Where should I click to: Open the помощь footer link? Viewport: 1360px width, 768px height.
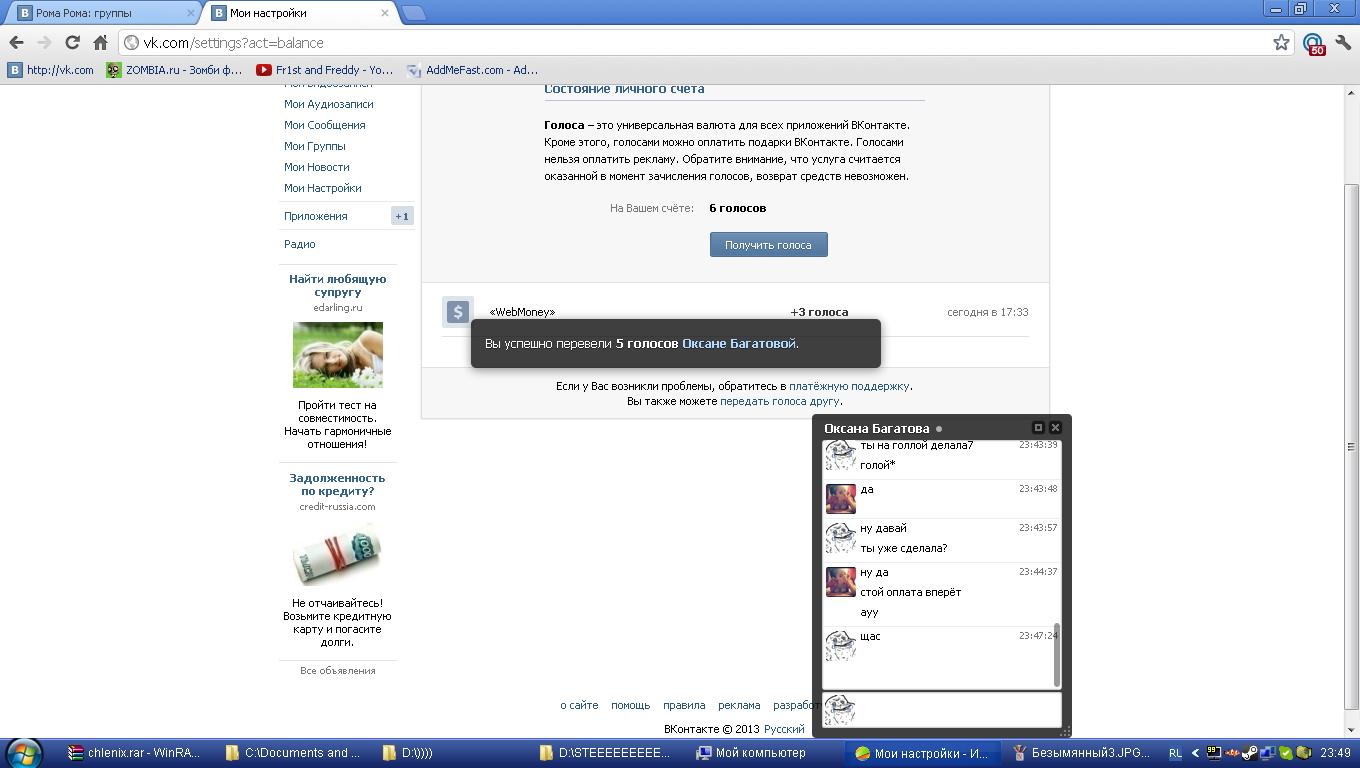pos(630,705)
